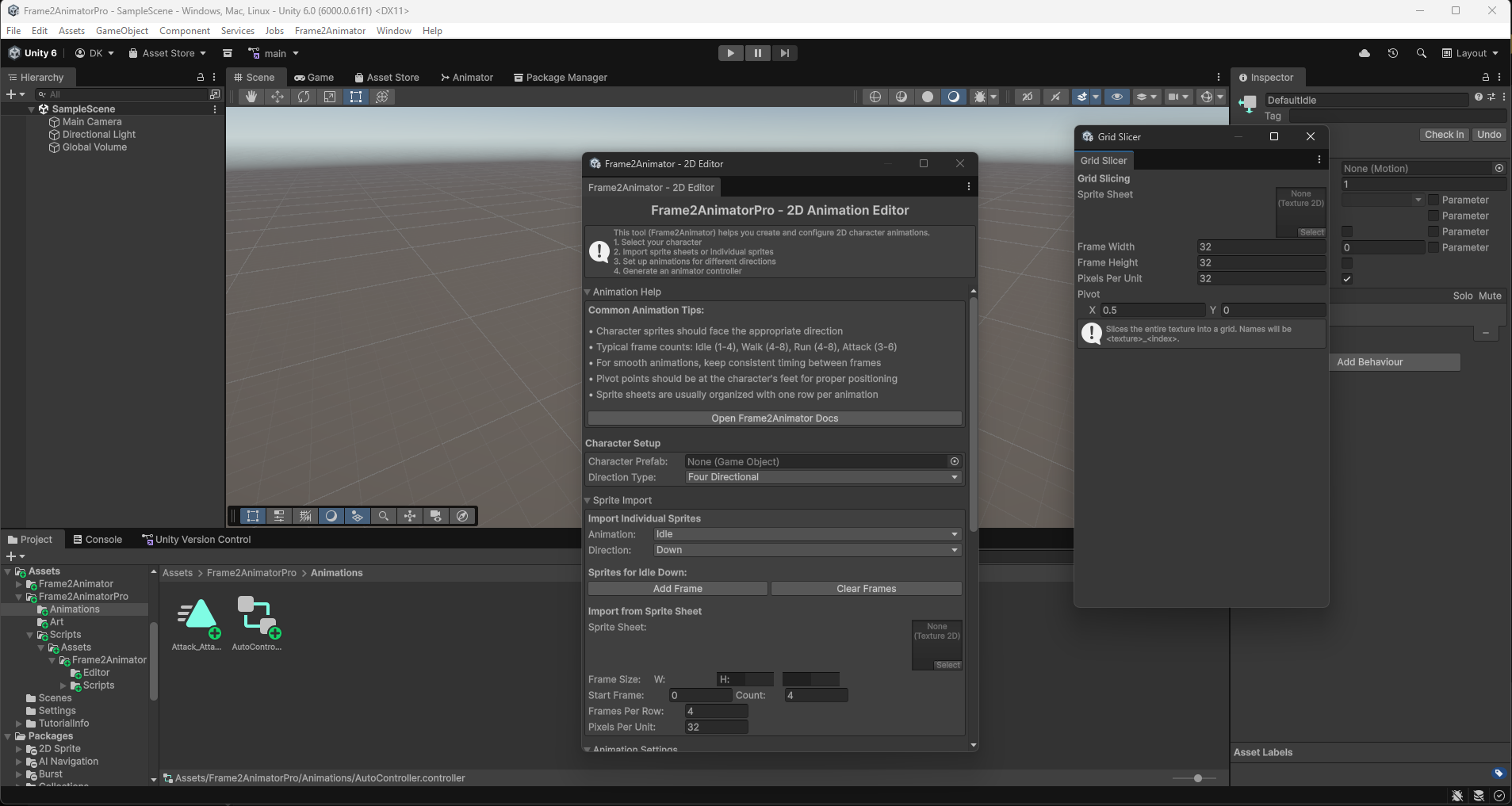Click the Attack_Atta... animation asset

click(197, 624)
